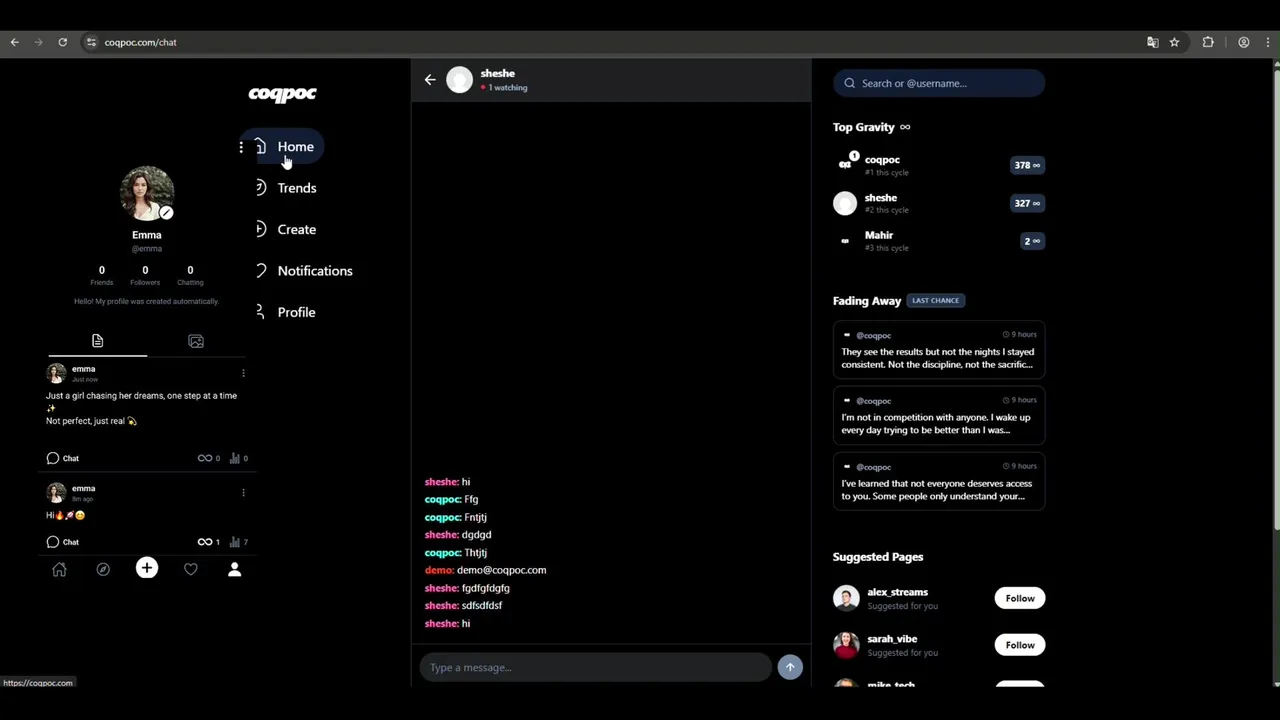
Task: Click the browser forward arrow
Action: coord(38,42)
